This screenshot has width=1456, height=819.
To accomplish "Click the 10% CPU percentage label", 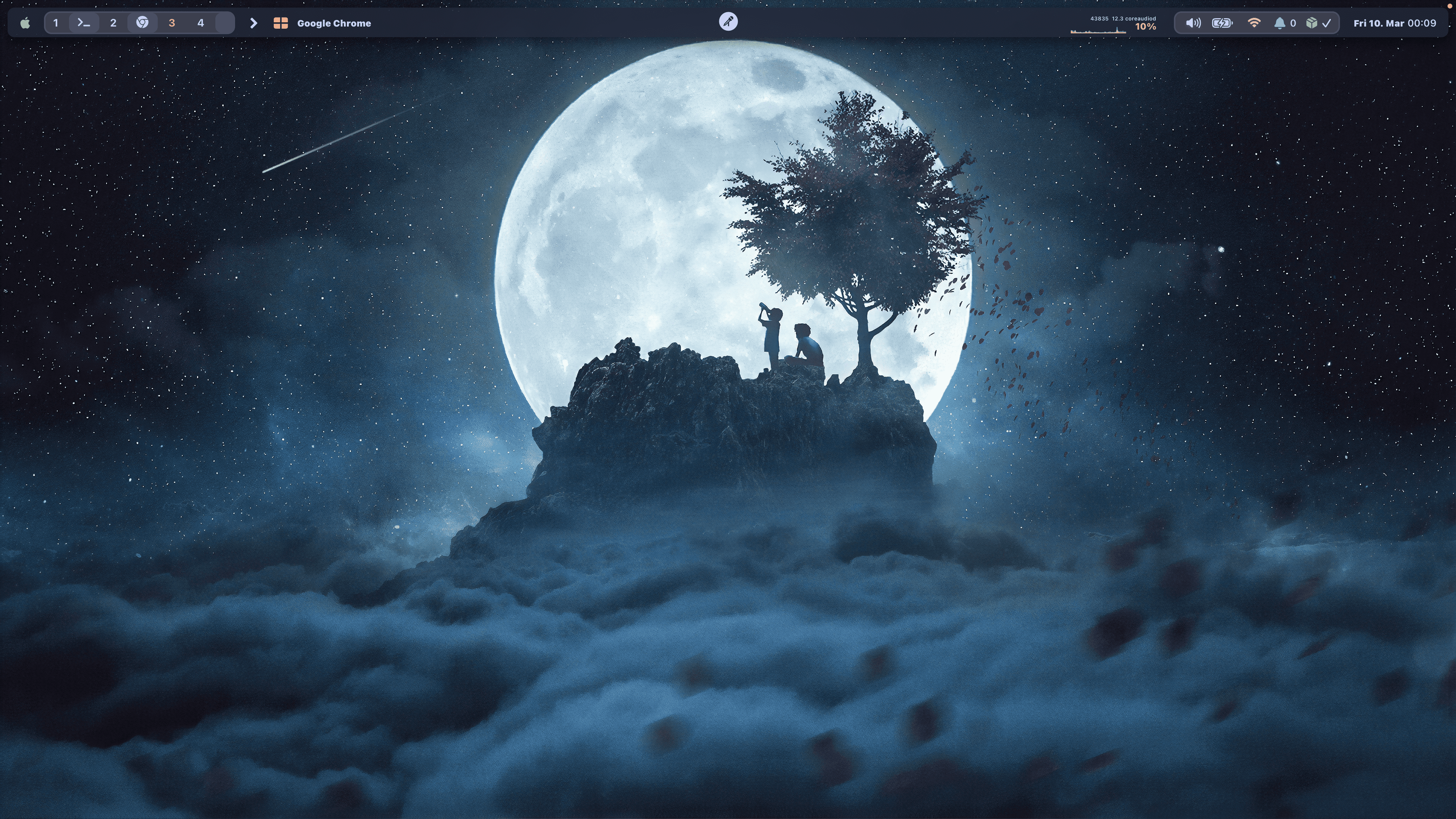I will pos(1145,27).
